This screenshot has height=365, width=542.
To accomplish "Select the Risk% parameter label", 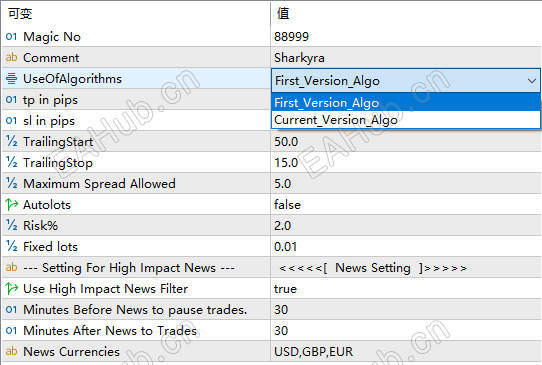I will tap(40, 226).
